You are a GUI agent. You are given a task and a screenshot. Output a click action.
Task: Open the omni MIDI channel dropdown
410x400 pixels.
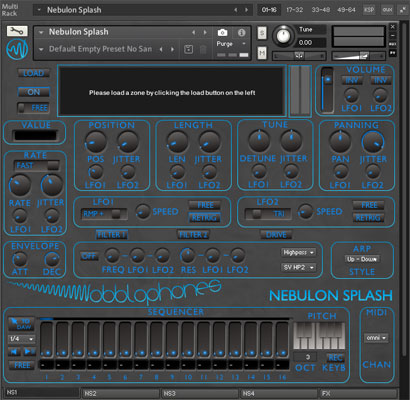(376, 338)
